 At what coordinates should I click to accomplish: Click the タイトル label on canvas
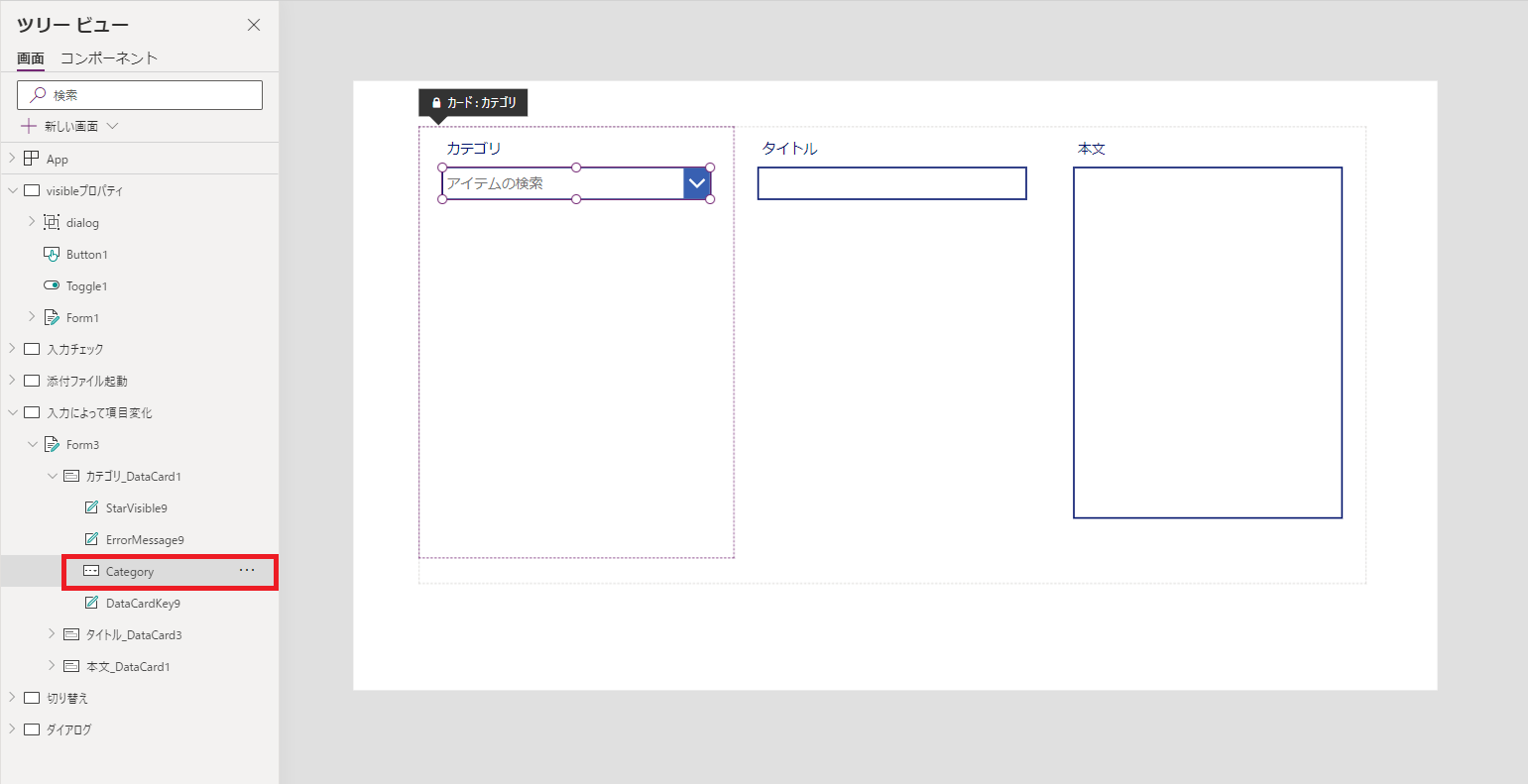click(x=789, y=149)
